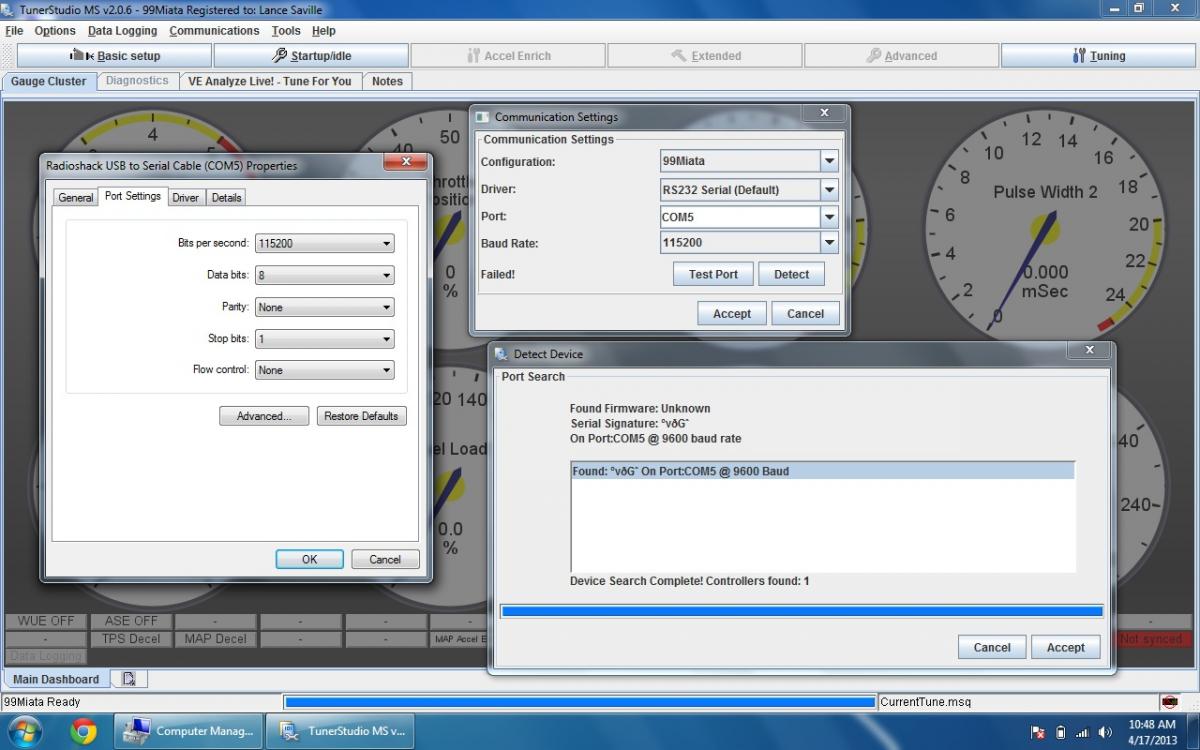Open Computer Management from the taskbar

(x=189, y=731)
